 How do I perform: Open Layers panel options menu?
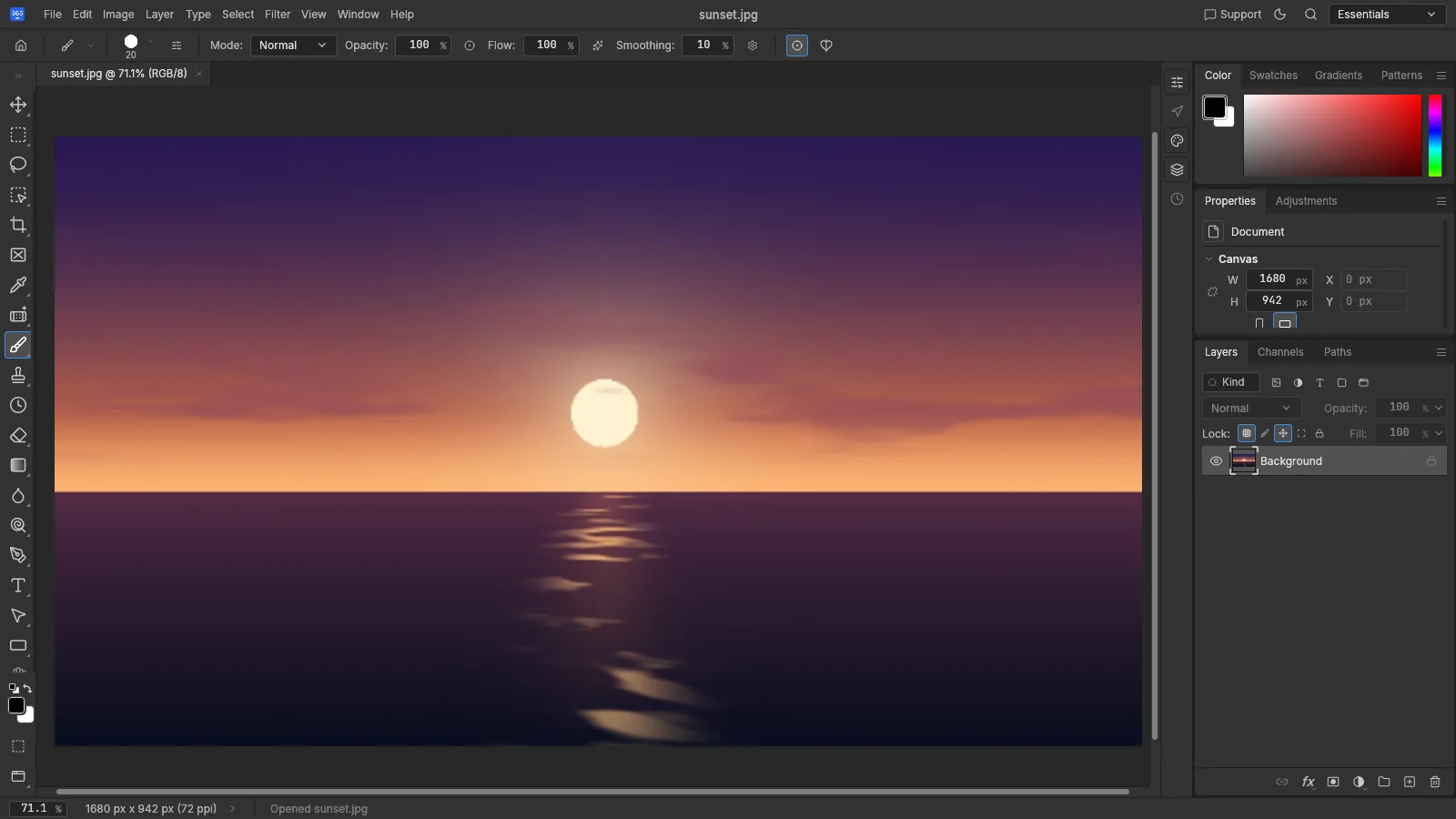(x=1441, y=352)
